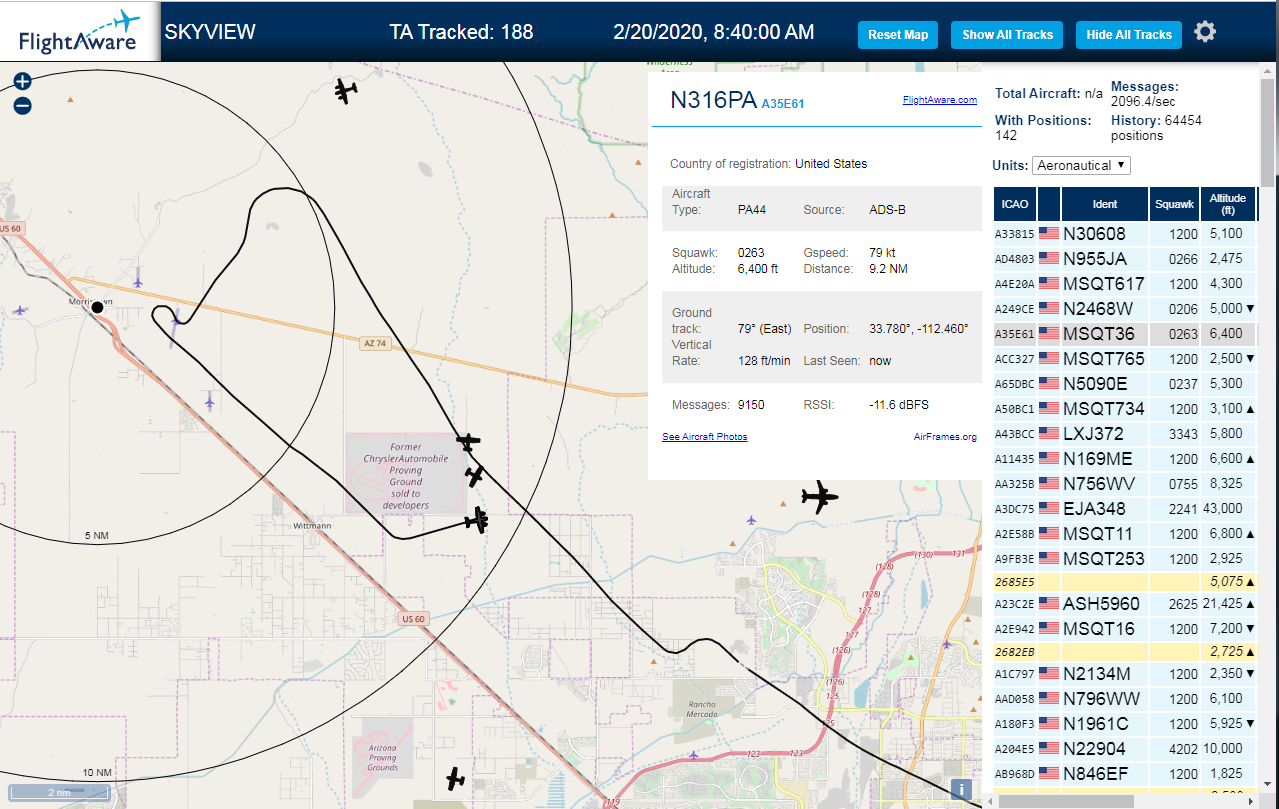
Task: Select the N2134M aircraft row
Action: point(1125,674)
